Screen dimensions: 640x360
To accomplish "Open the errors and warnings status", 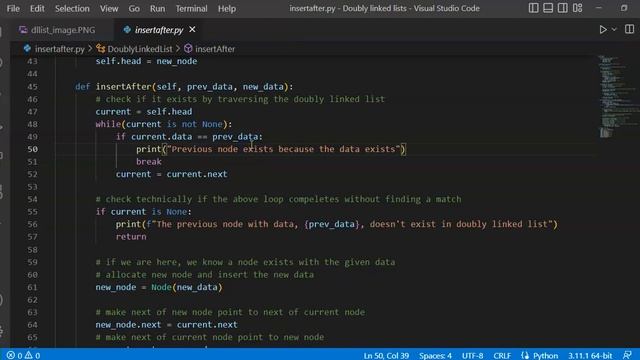I will tap(23, 355).
